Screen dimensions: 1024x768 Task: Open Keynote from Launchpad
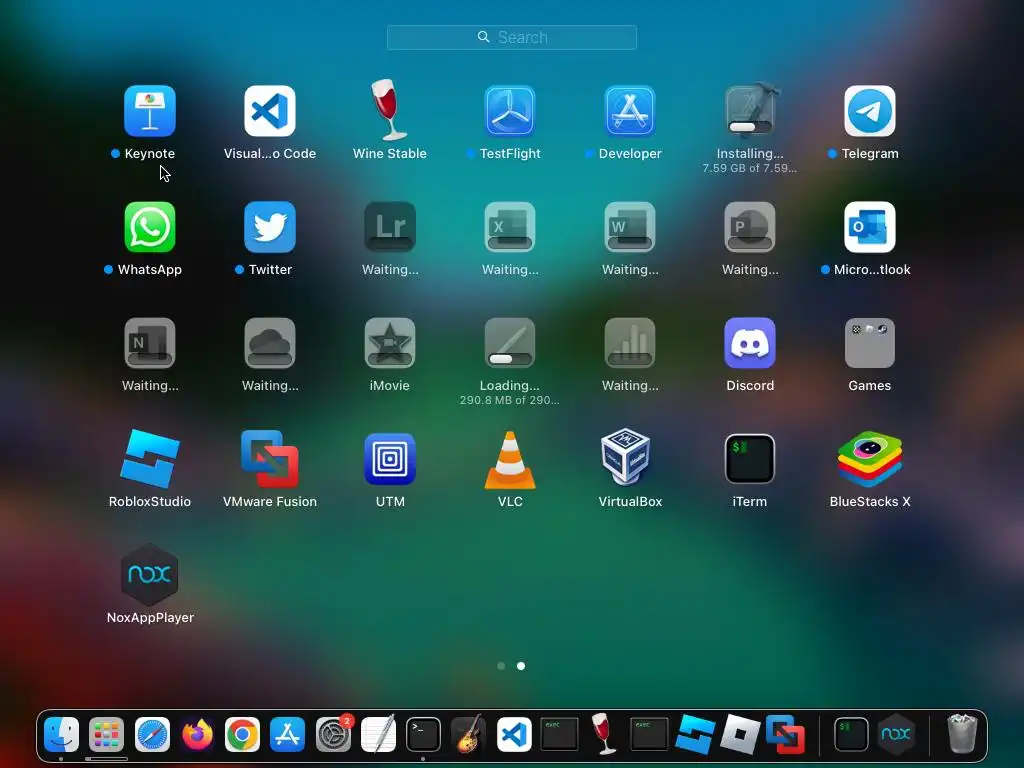point(150,111)
